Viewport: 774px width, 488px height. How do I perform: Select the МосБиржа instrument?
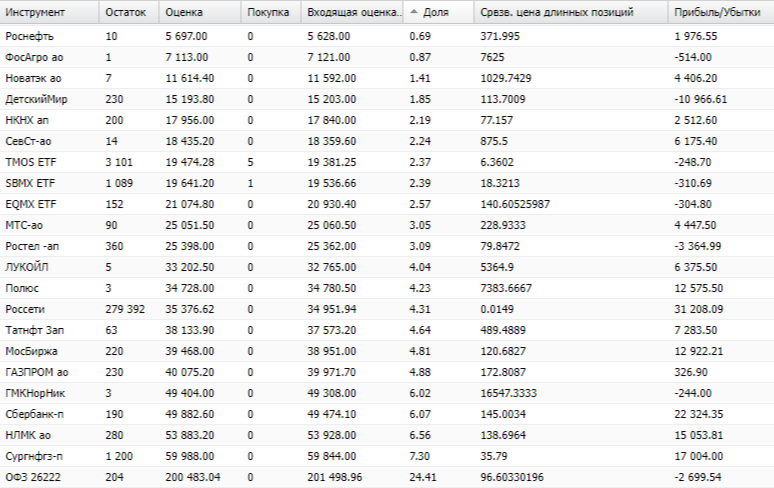[31, 351]
